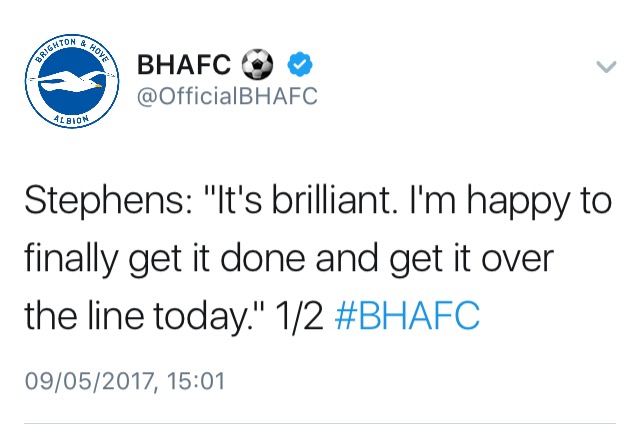Open the @OfficialBHAFC handle
The width and height of the screenshot is (640, 434).
(x=227, y=96)
